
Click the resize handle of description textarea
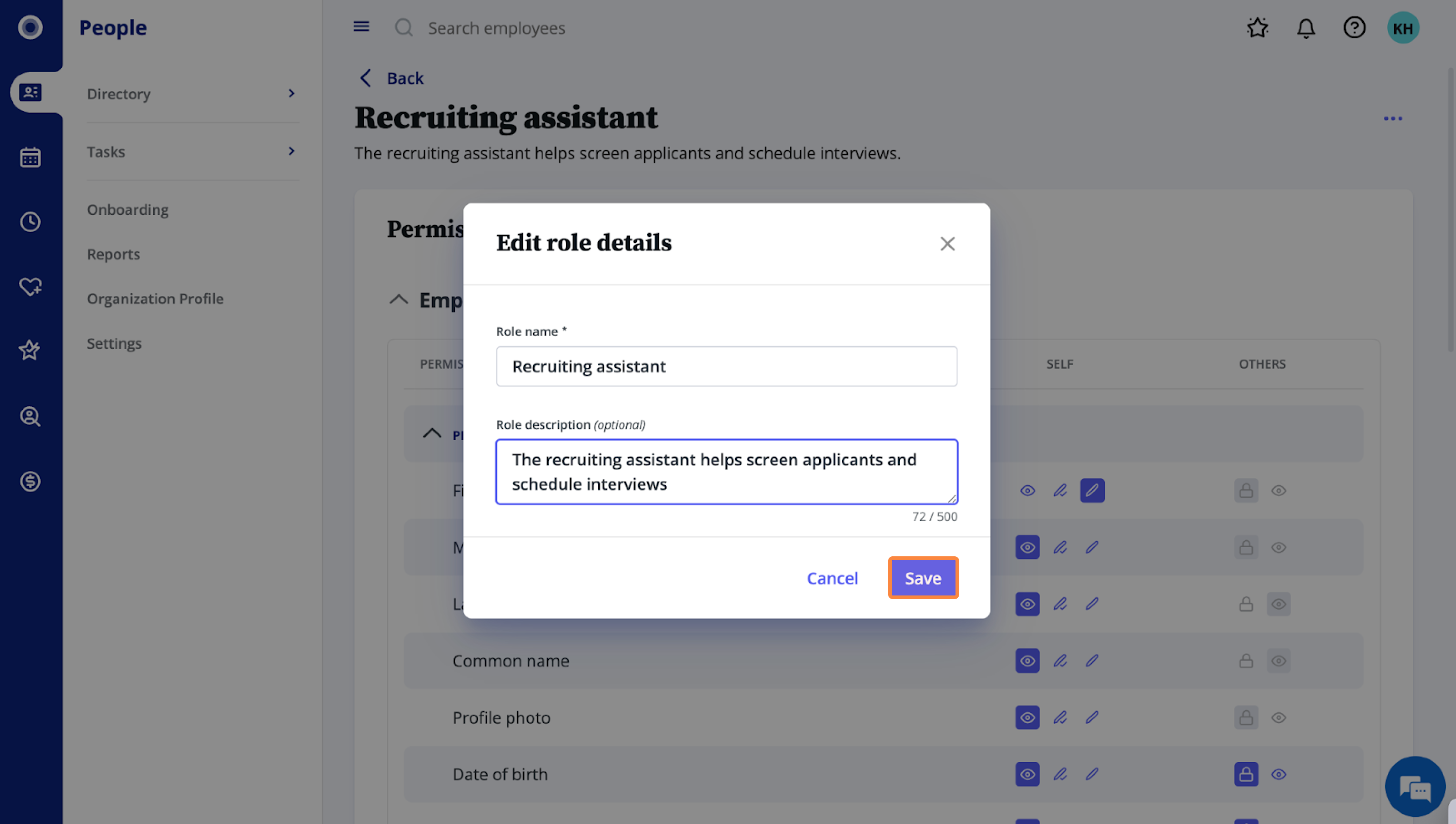point(952,498)
